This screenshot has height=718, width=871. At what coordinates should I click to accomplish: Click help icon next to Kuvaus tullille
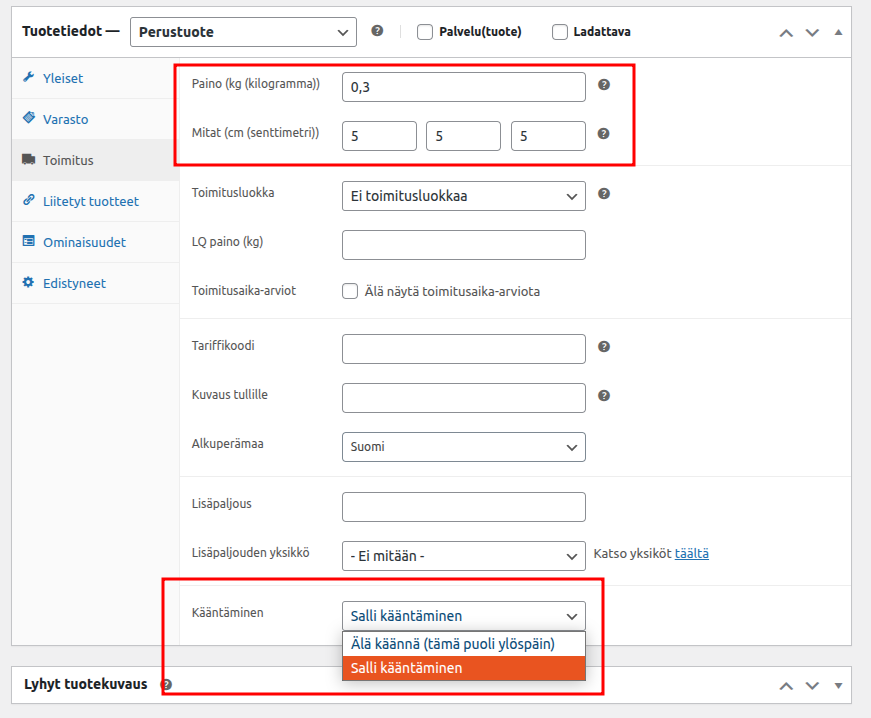click(x=603, y=396)
